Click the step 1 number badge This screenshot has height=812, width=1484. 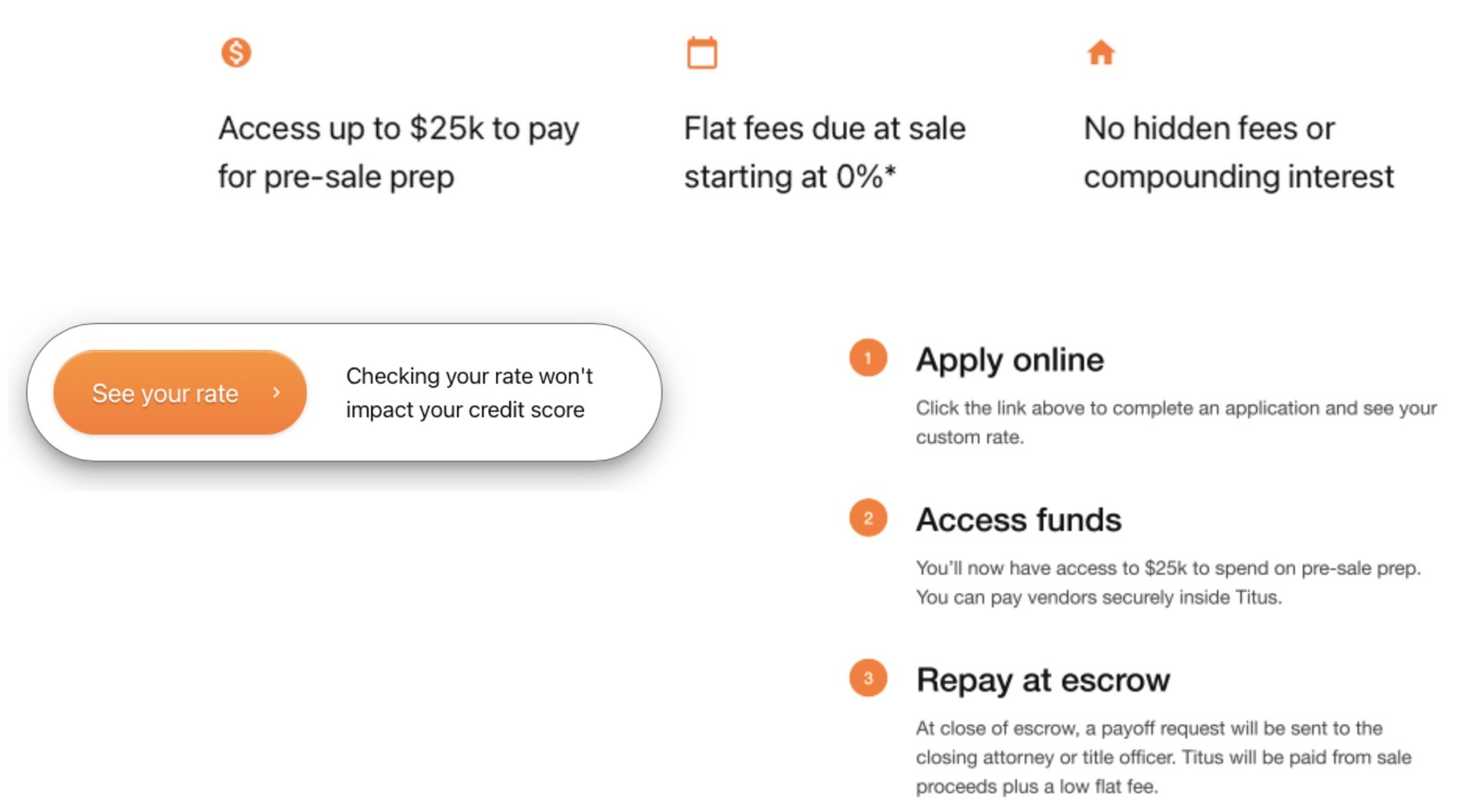[868, 358]
